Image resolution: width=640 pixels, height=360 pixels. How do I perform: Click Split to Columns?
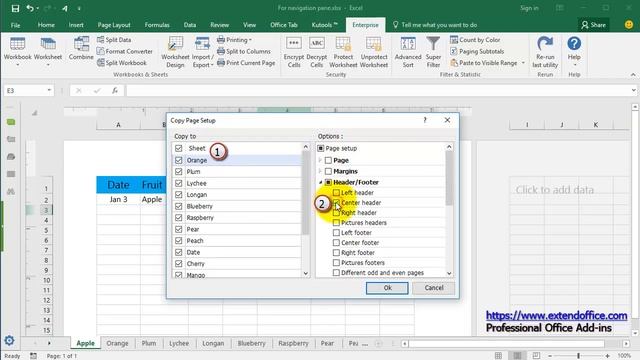click(x=244, y=51)
